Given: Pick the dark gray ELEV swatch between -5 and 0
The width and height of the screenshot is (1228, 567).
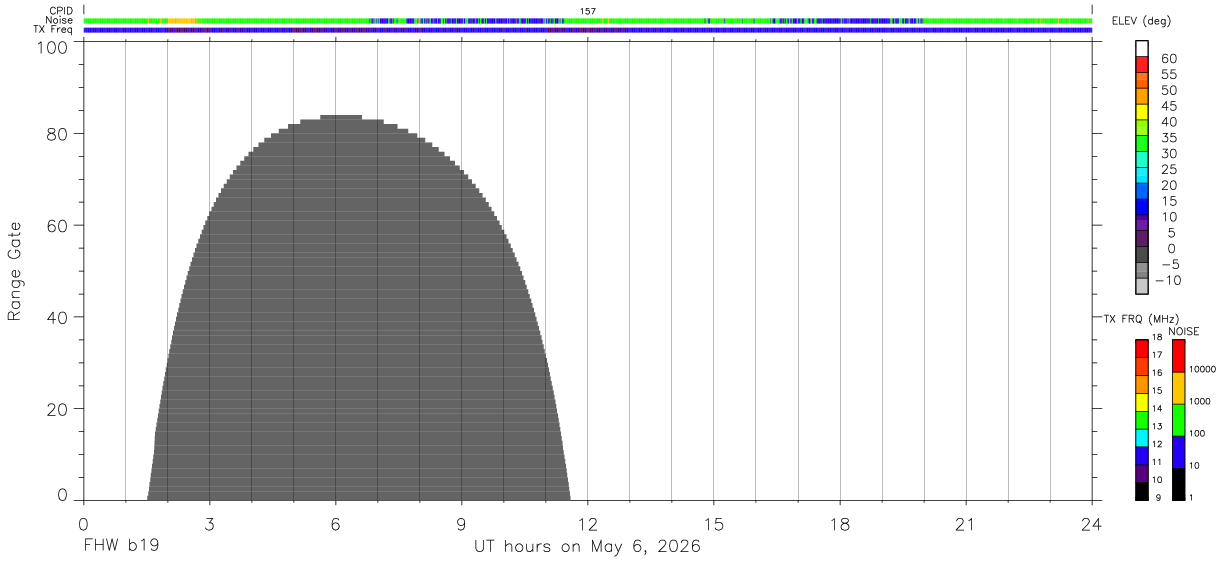Looking at the screenshot, I should pos(1142,255).
